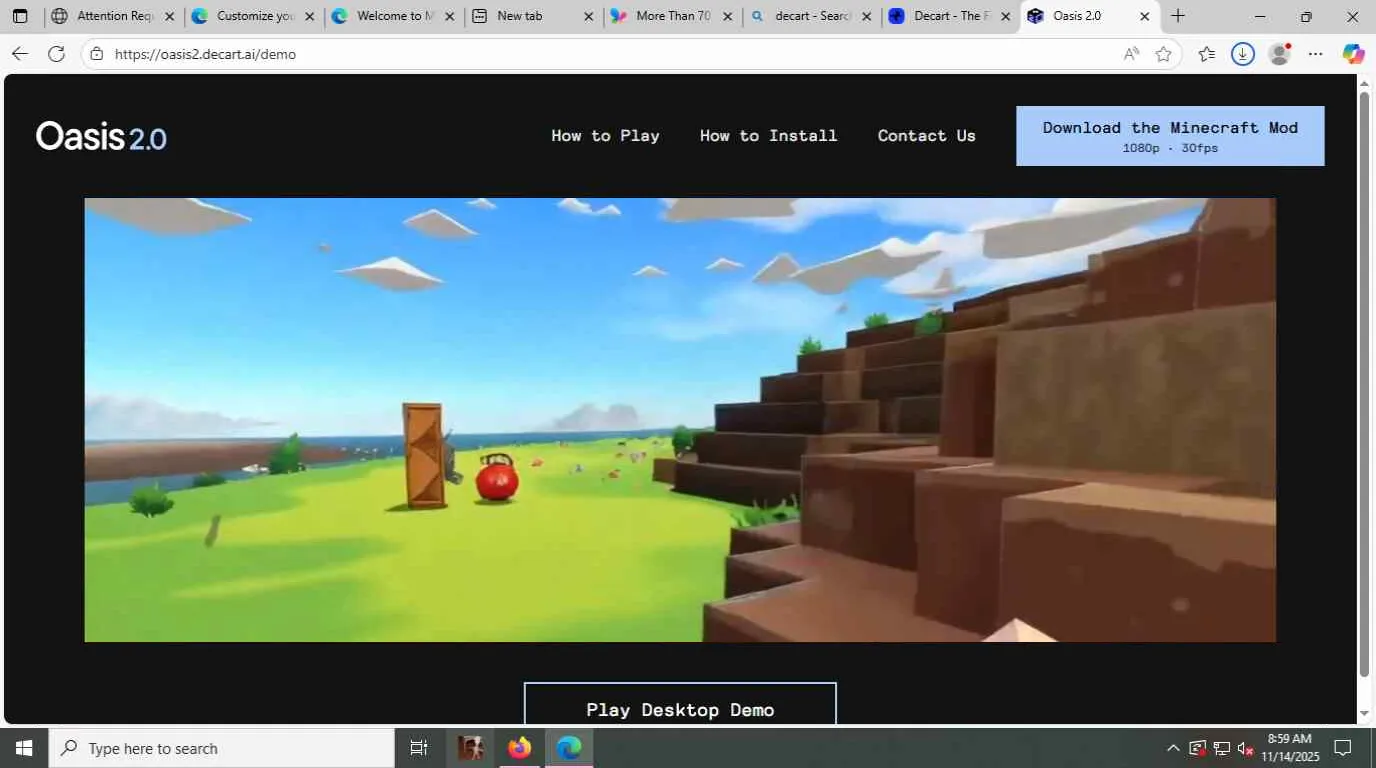Open the Windows notification center
The height and width of the screenshot is (768, 1376).
[1343, 748]
